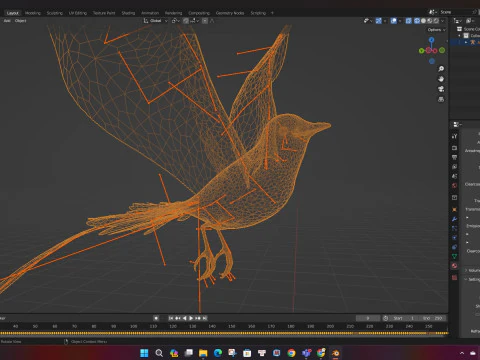Click the pan view hand icon

coord(441,79)
